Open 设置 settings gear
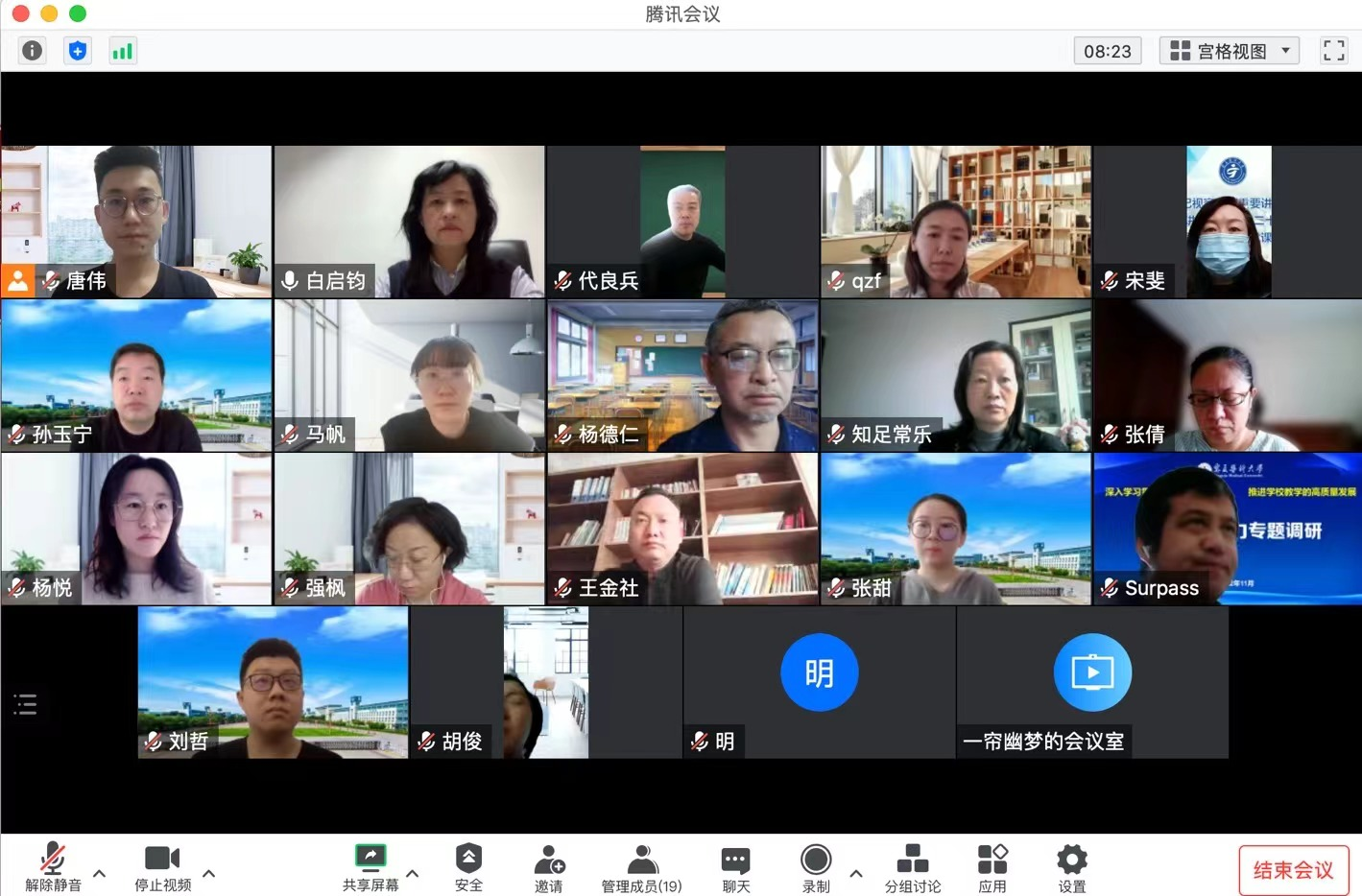 click(x=1071, y=867)
